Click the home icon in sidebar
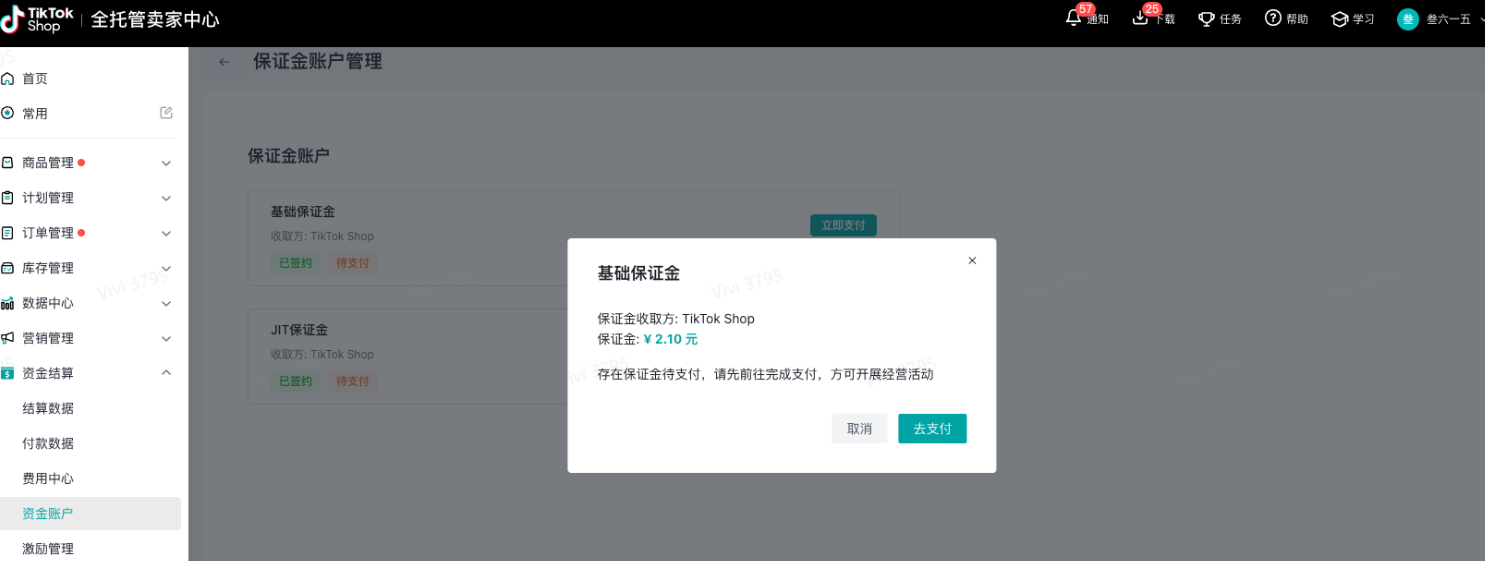This screenshot has height=561, width=1485. pos(8,78)
